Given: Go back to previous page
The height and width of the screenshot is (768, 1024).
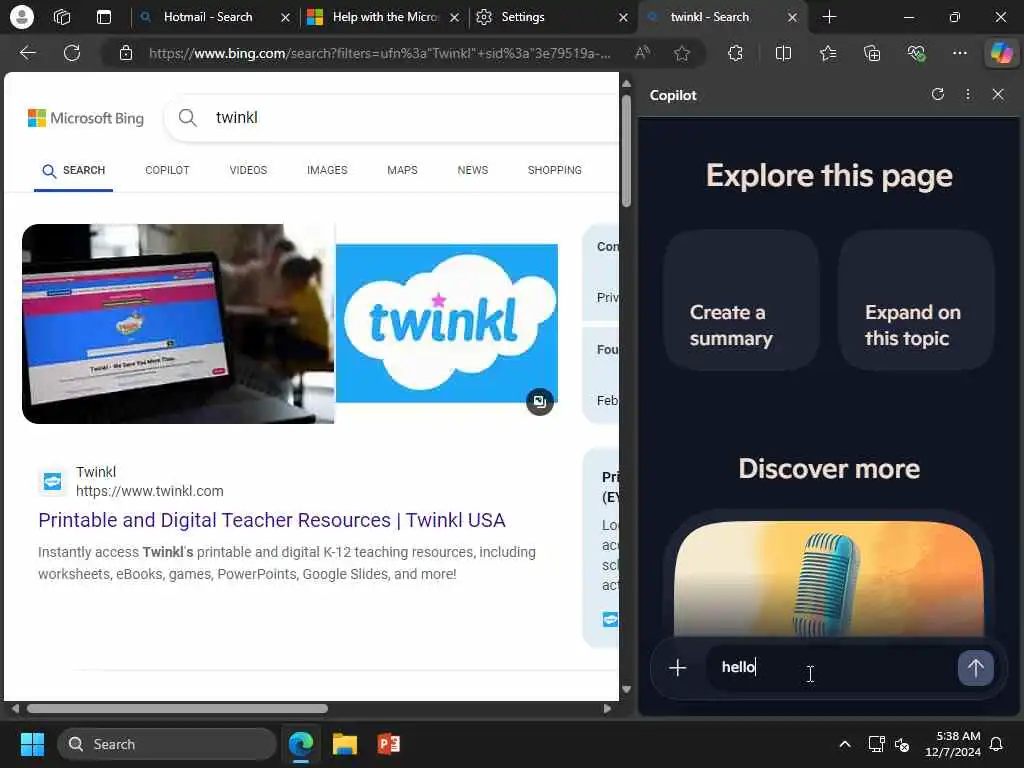Looking at the screenshot, I should (x=27, y=53).
